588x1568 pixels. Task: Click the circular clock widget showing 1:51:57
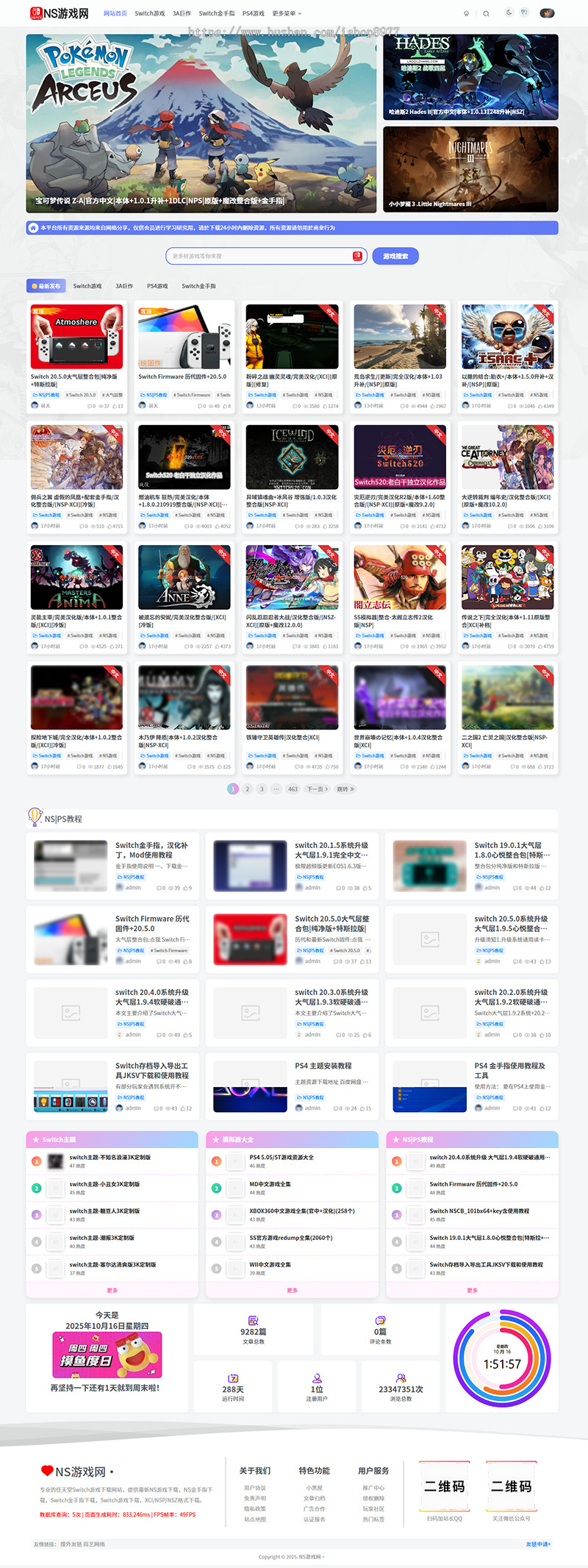point(502,1358)
